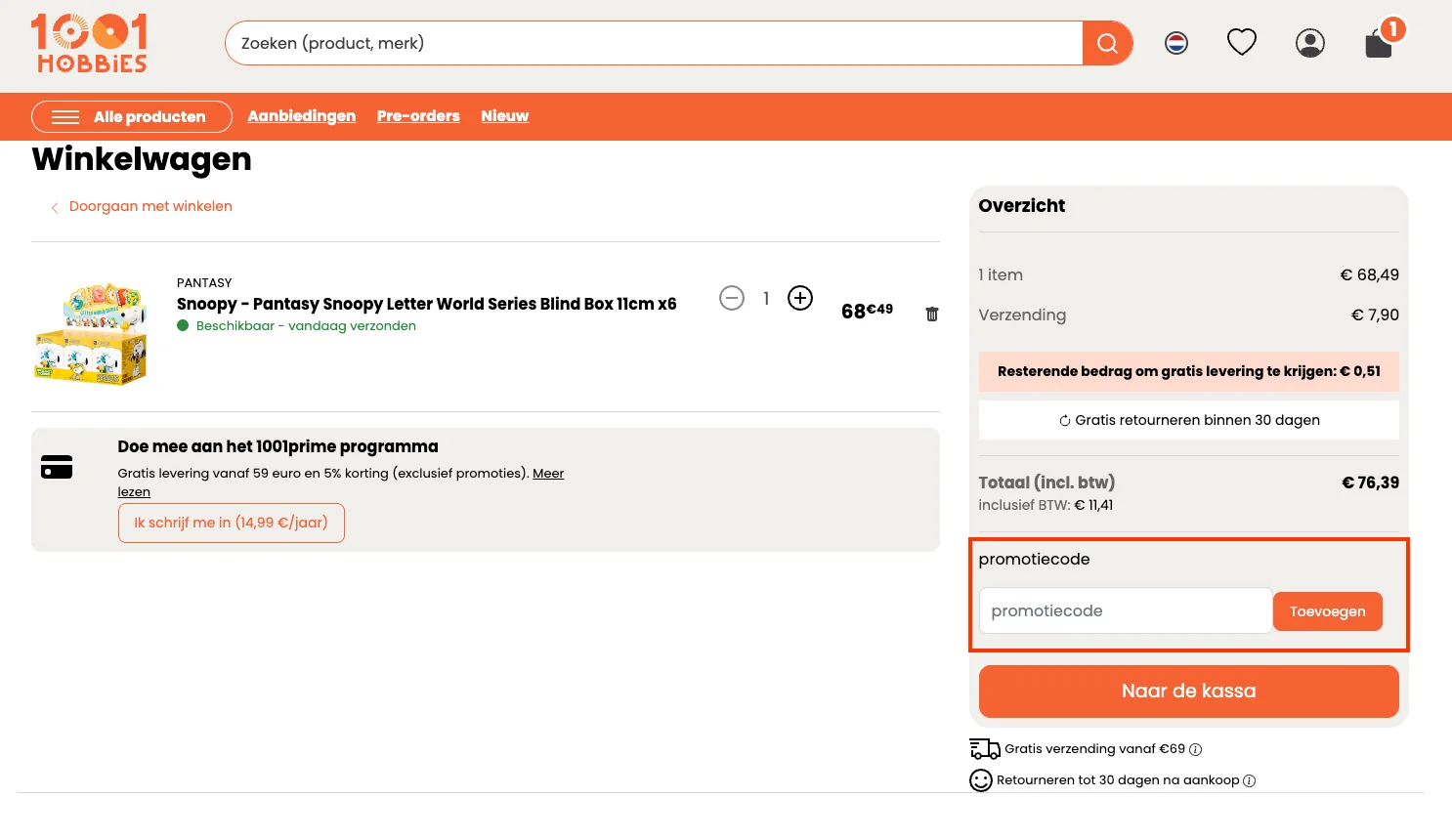Open the Alle producten menu

[132, 116]
